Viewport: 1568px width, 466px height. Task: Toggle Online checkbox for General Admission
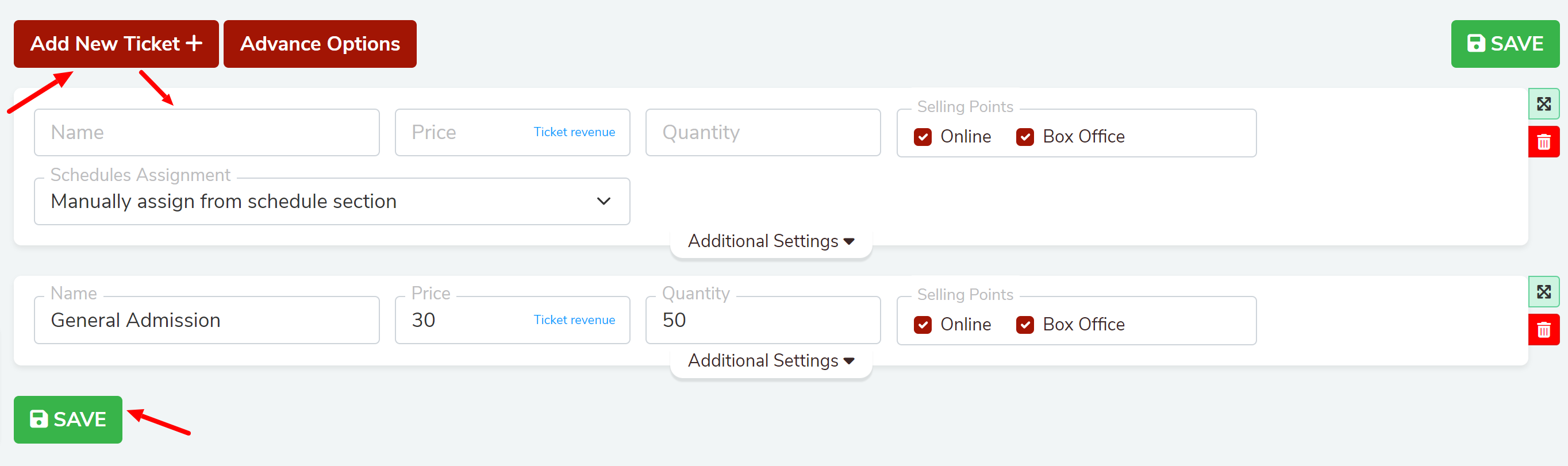(923, 325)
